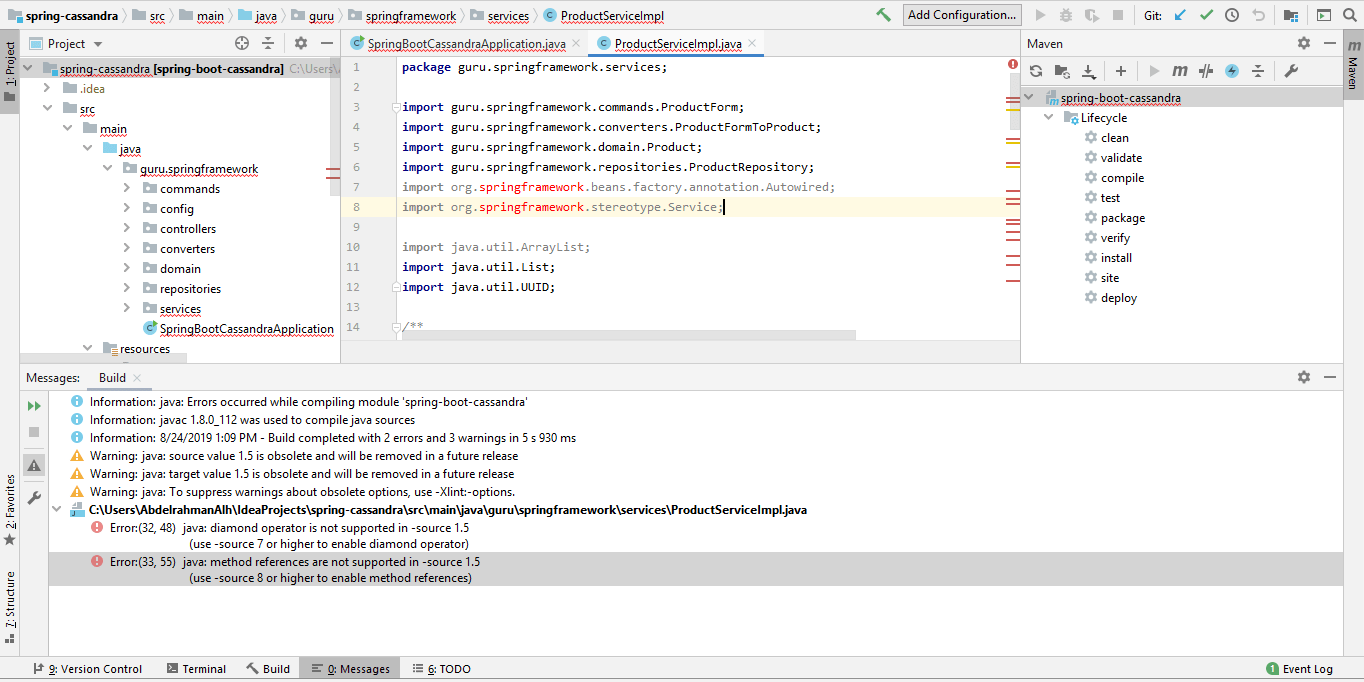Image resolution: width=1364 pixels, height=682 pixels.
Task: Open the Terminal tool window
Action: 196,668
